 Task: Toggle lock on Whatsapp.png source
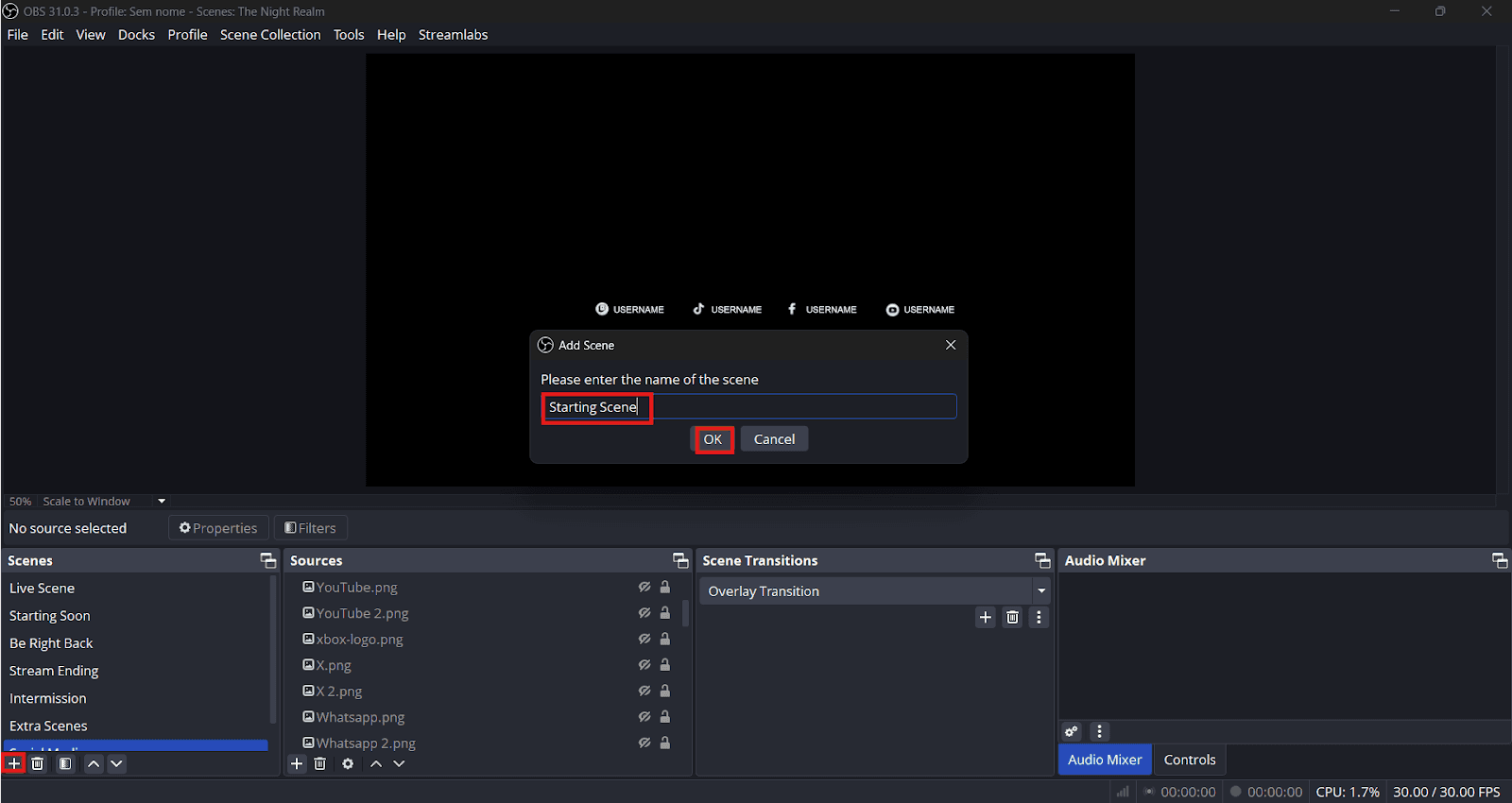click(x=665, y=717)
